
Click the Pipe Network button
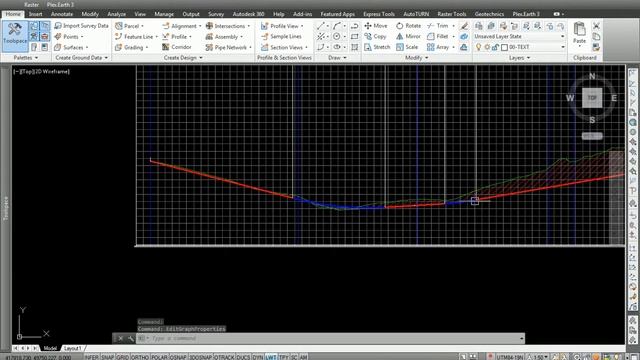point(229,47)
